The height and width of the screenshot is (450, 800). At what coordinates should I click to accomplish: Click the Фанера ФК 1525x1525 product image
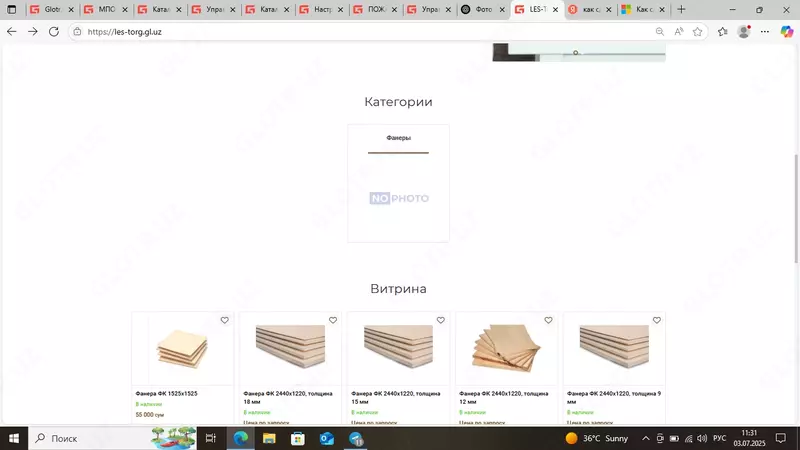pos(182,349)
